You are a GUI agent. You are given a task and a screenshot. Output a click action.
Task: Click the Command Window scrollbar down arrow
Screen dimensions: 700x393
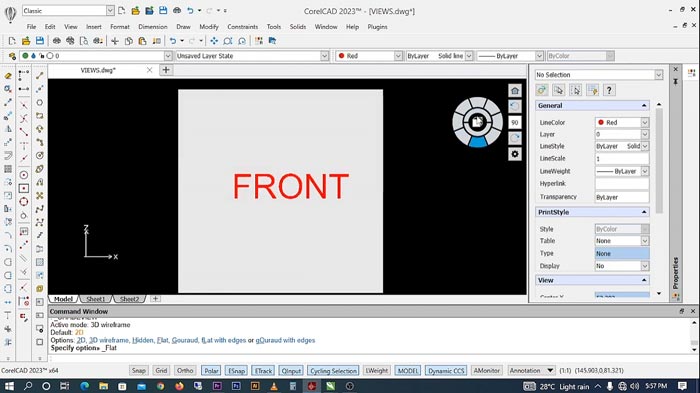694,350
